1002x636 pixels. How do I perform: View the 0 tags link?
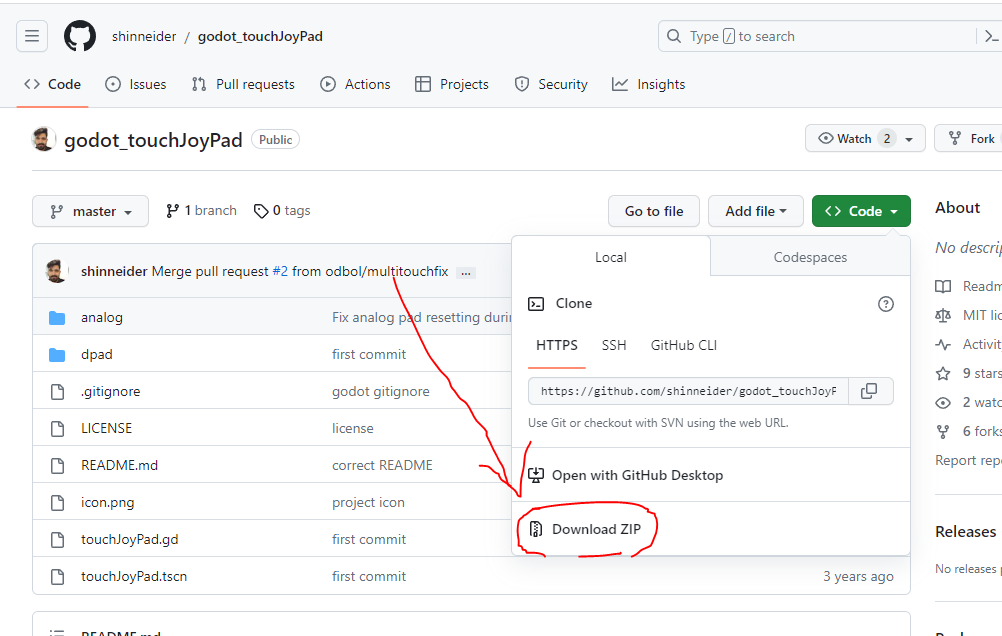(282, 211)
